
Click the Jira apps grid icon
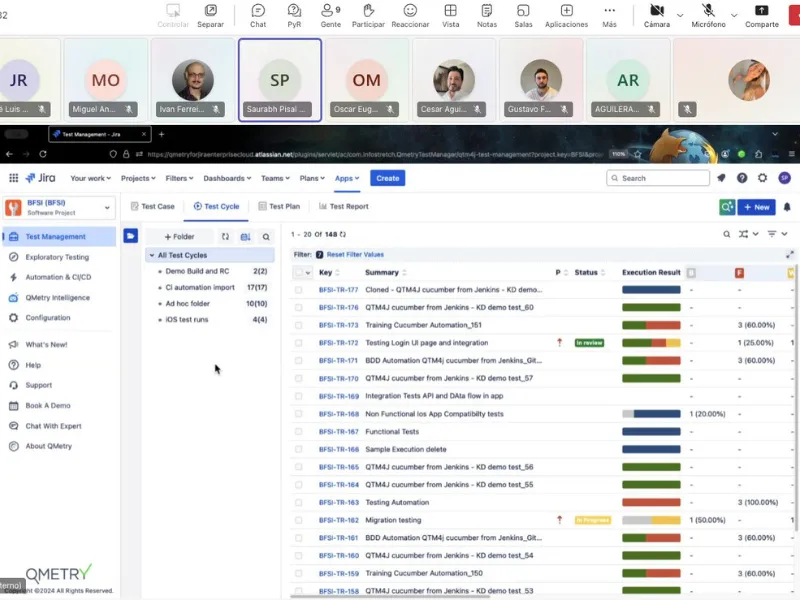pyautogui.click(x=12, y=177)
